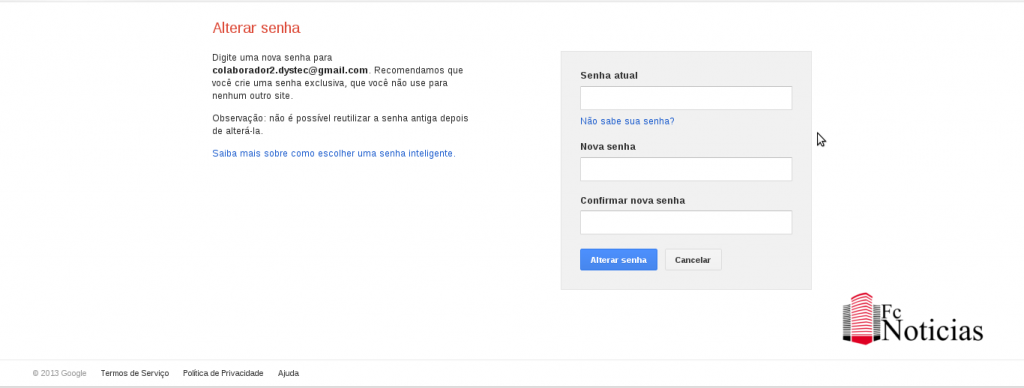Open Termos de Serviço footer link
The image size is (1024, 388).
pos(135,373)
